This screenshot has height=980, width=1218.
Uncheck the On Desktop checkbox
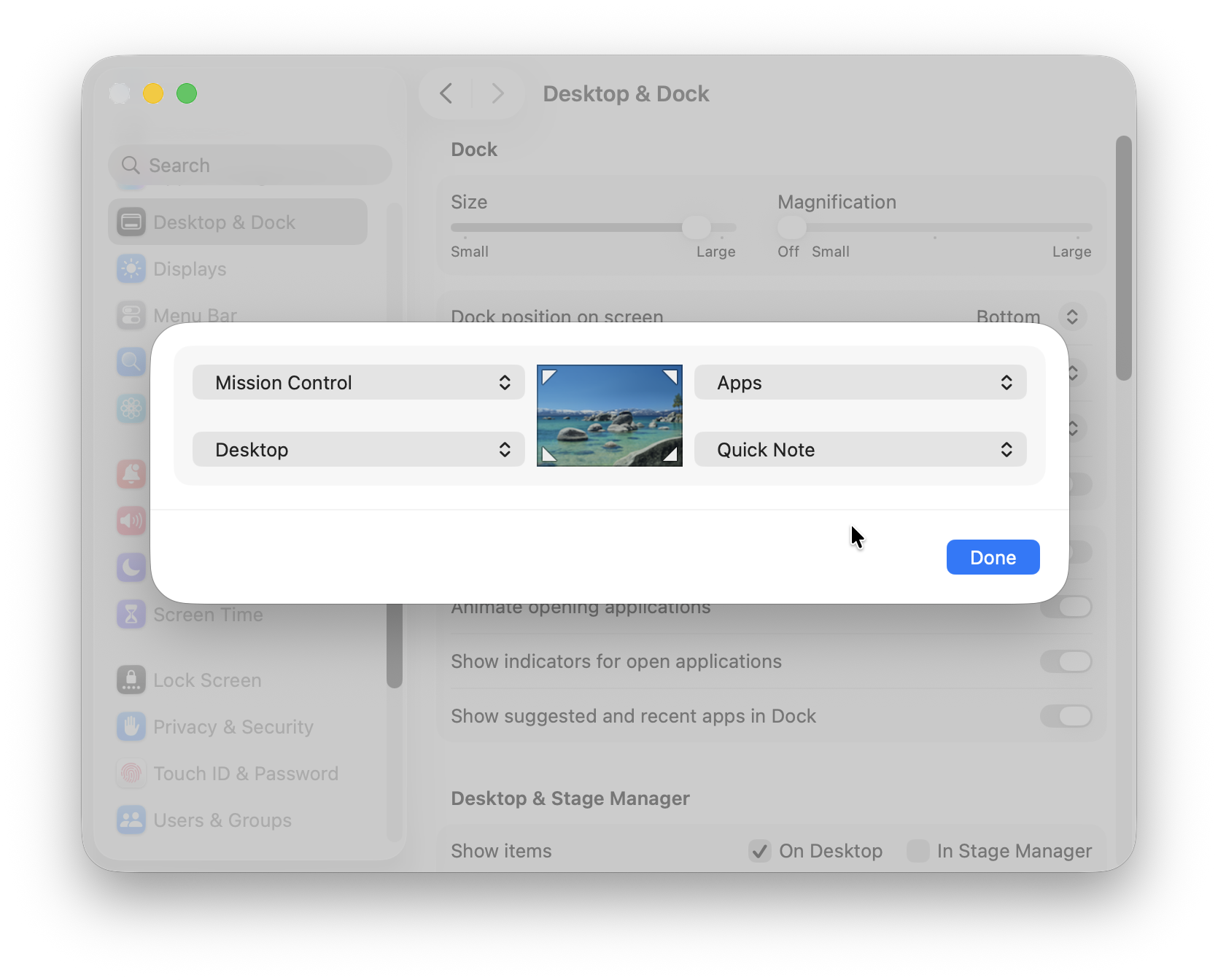tap(760, 851)
